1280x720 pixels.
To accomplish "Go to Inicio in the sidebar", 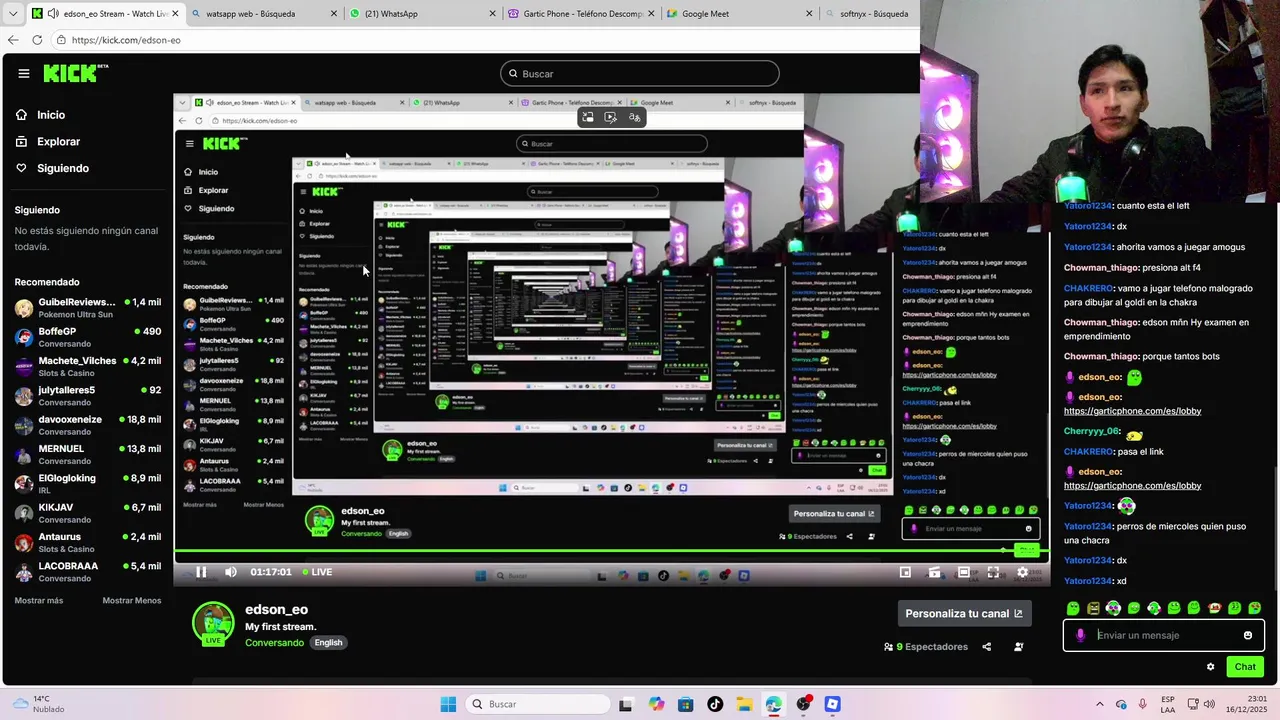I will pos(41,115).
